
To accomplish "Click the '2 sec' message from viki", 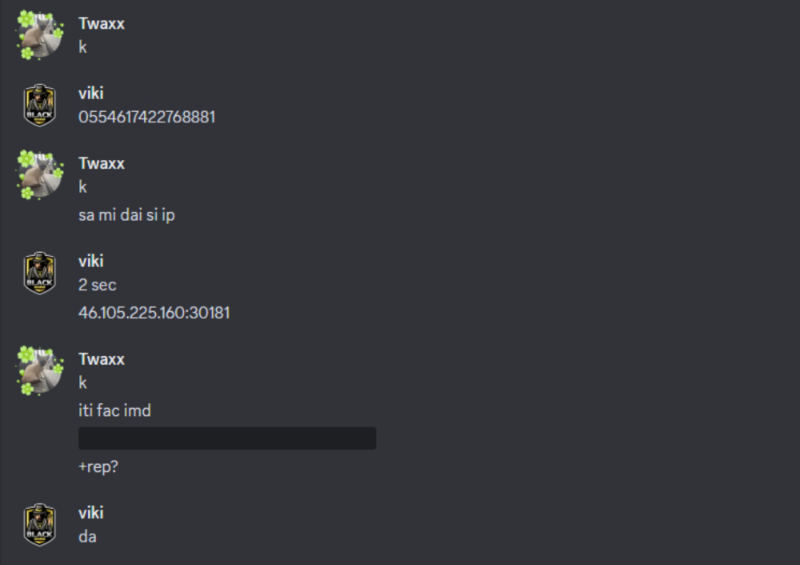I will point(98,285).
